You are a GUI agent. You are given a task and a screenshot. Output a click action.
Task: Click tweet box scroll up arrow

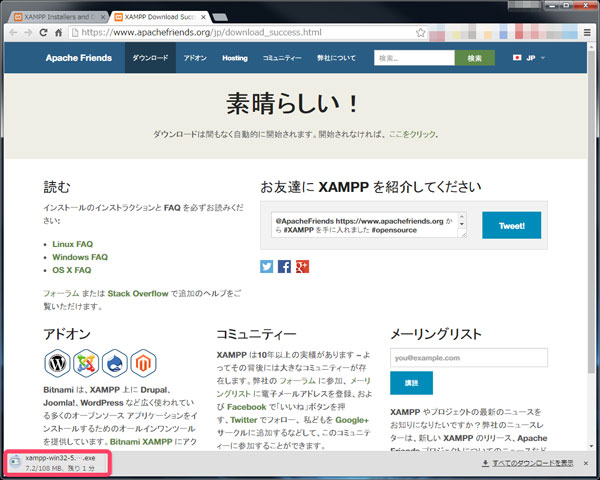point(462,217)
